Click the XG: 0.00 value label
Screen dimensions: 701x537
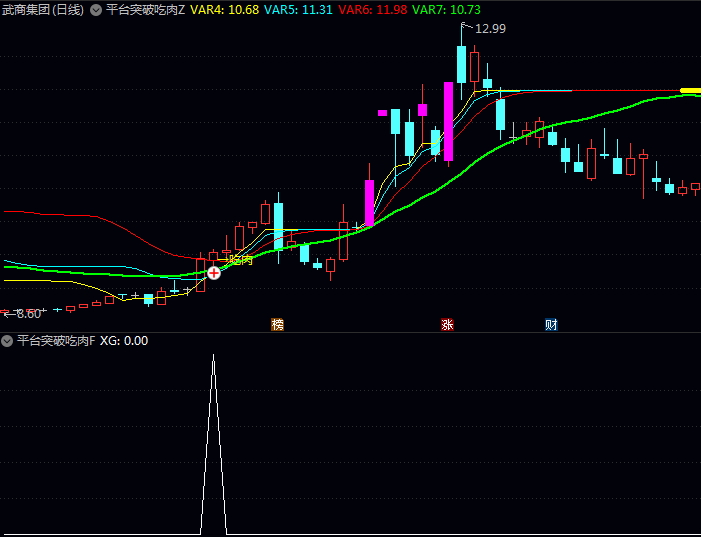click(x=124, y=341)
